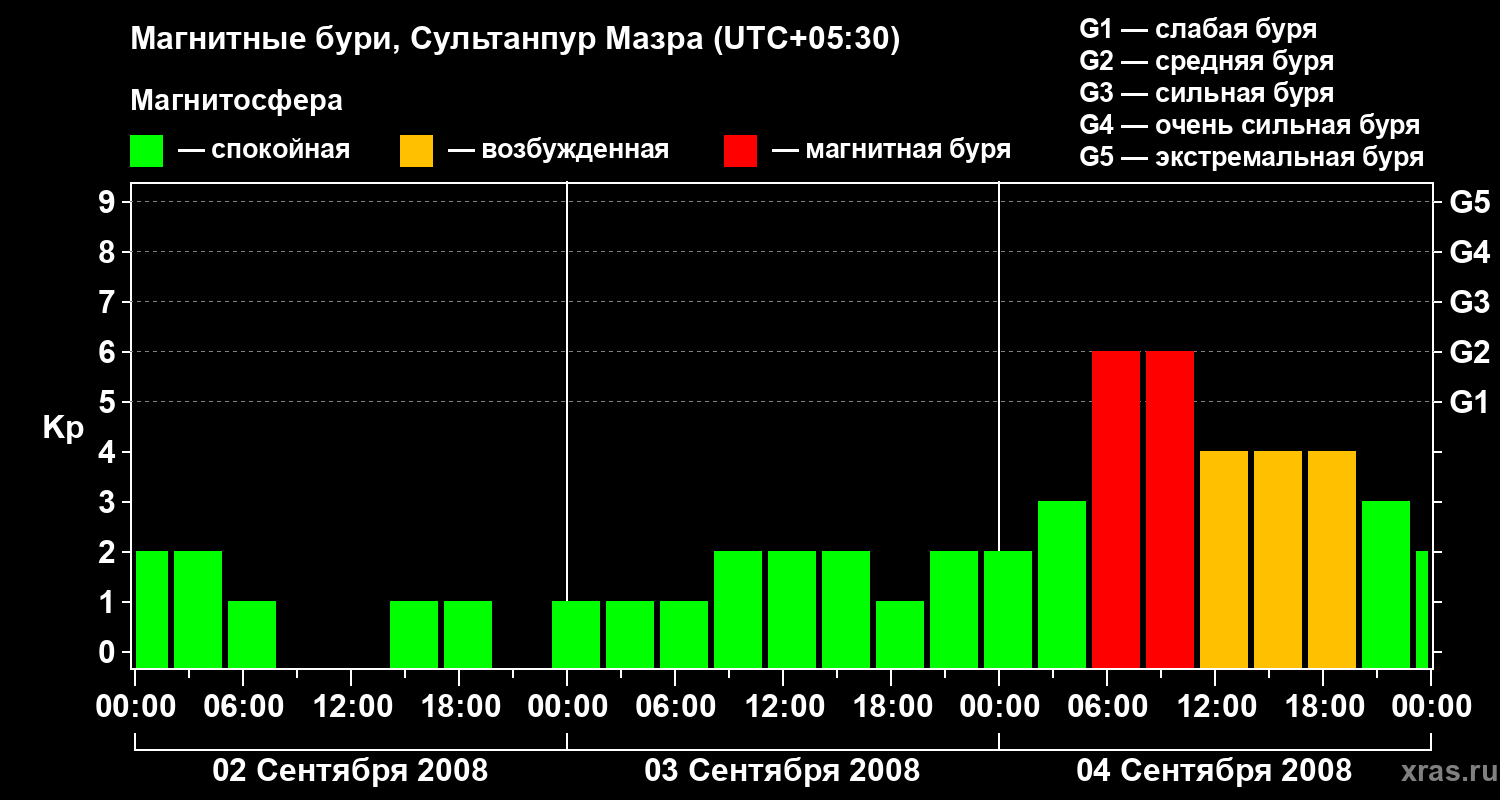The width and height of the screenshot is (1500, 800).
Task: Click 'G2 — средняя буря' legend line
Action: click(1207, 61)
